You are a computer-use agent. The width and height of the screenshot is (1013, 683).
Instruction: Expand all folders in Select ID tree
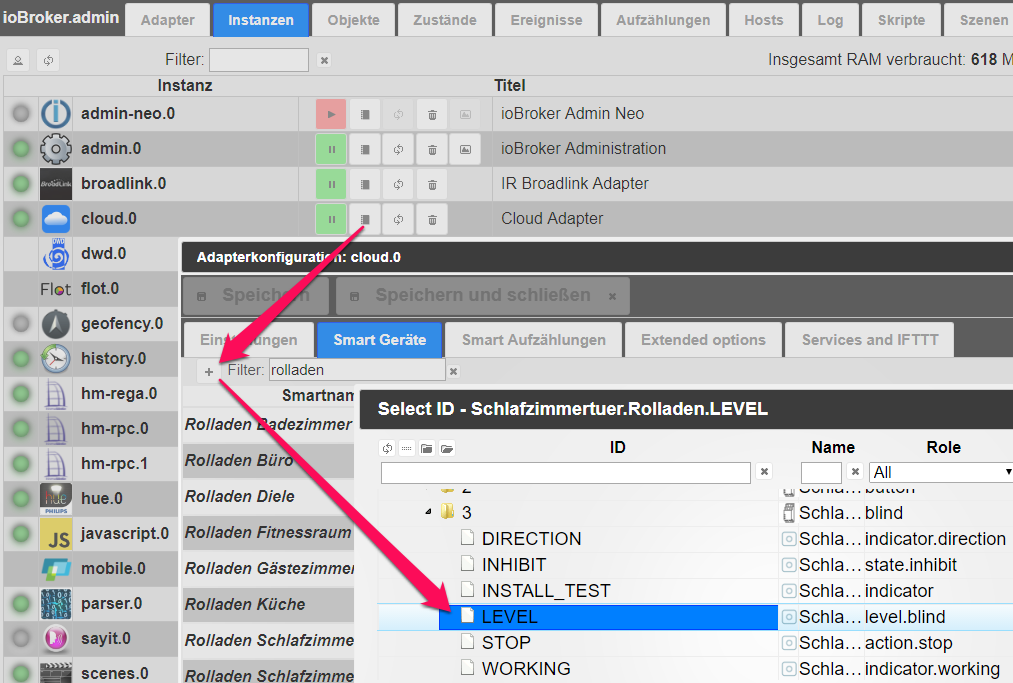pos(446,448)
